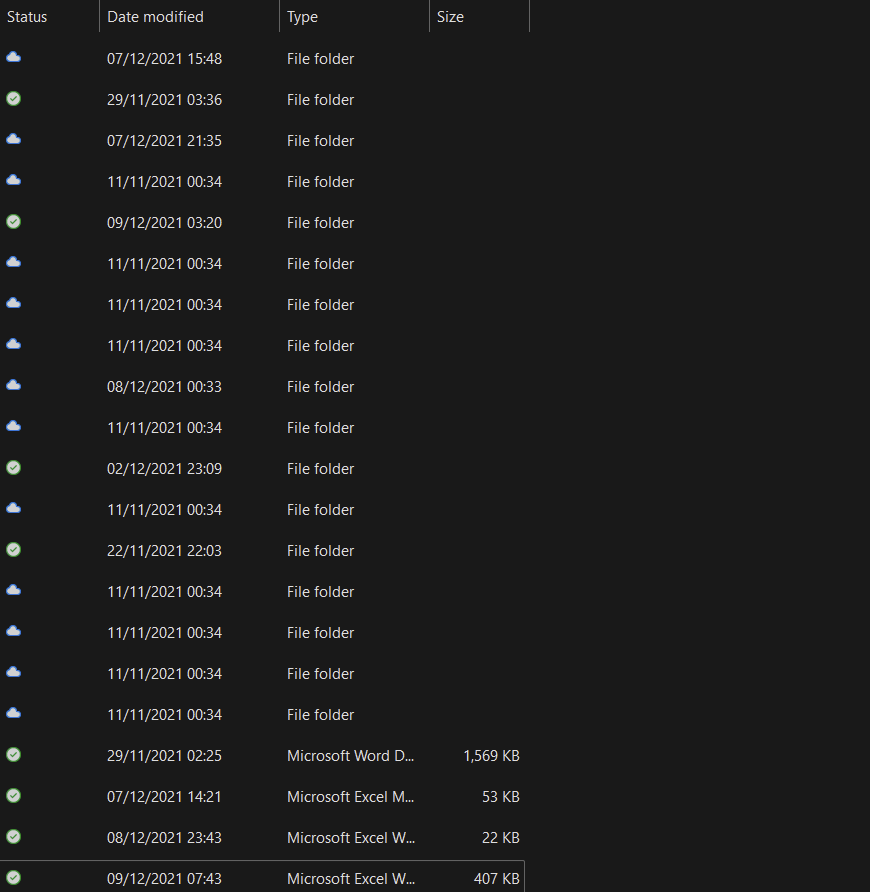Click the synced icon of the 407 KB Excel file

14,877
